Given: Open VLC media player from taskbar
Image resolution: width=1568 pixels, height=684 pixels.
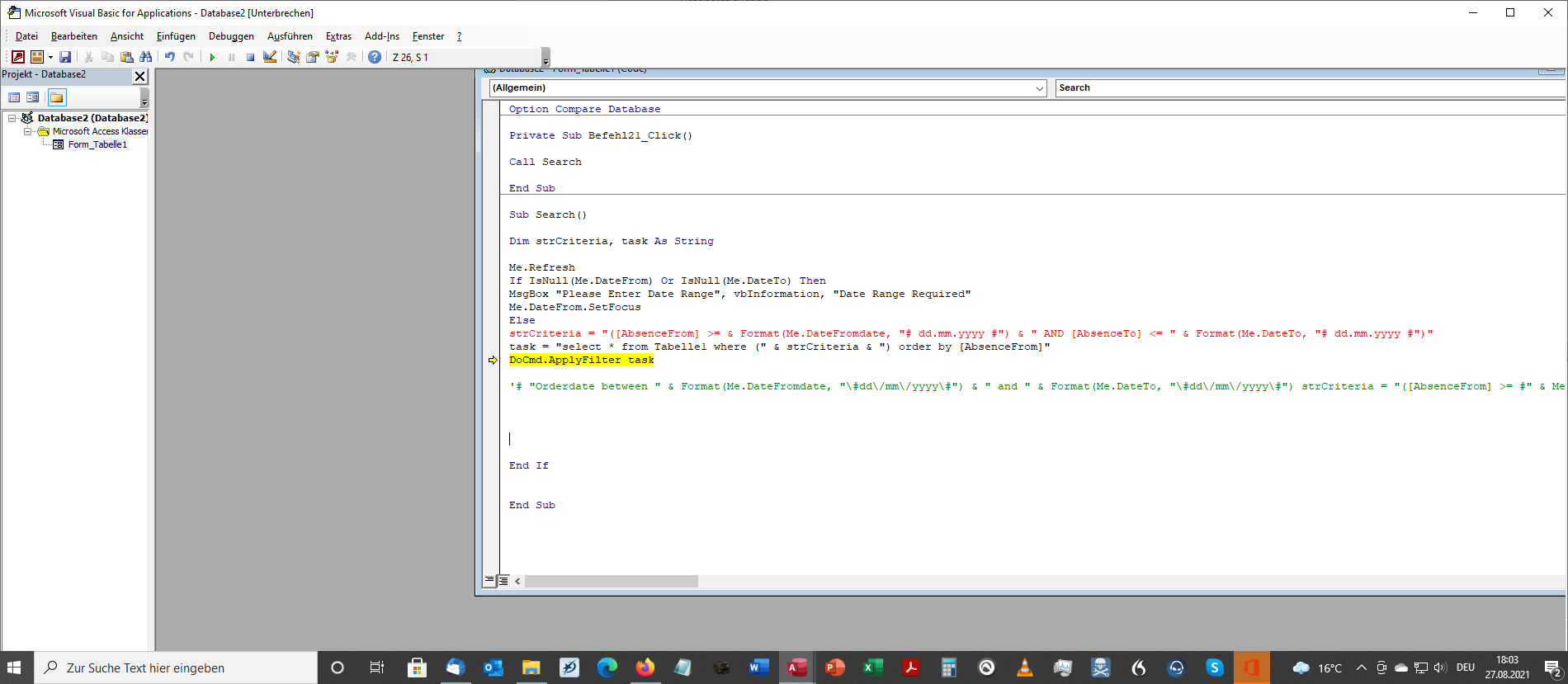Looking at the screenshot, I should click(x=1025, y=667).
